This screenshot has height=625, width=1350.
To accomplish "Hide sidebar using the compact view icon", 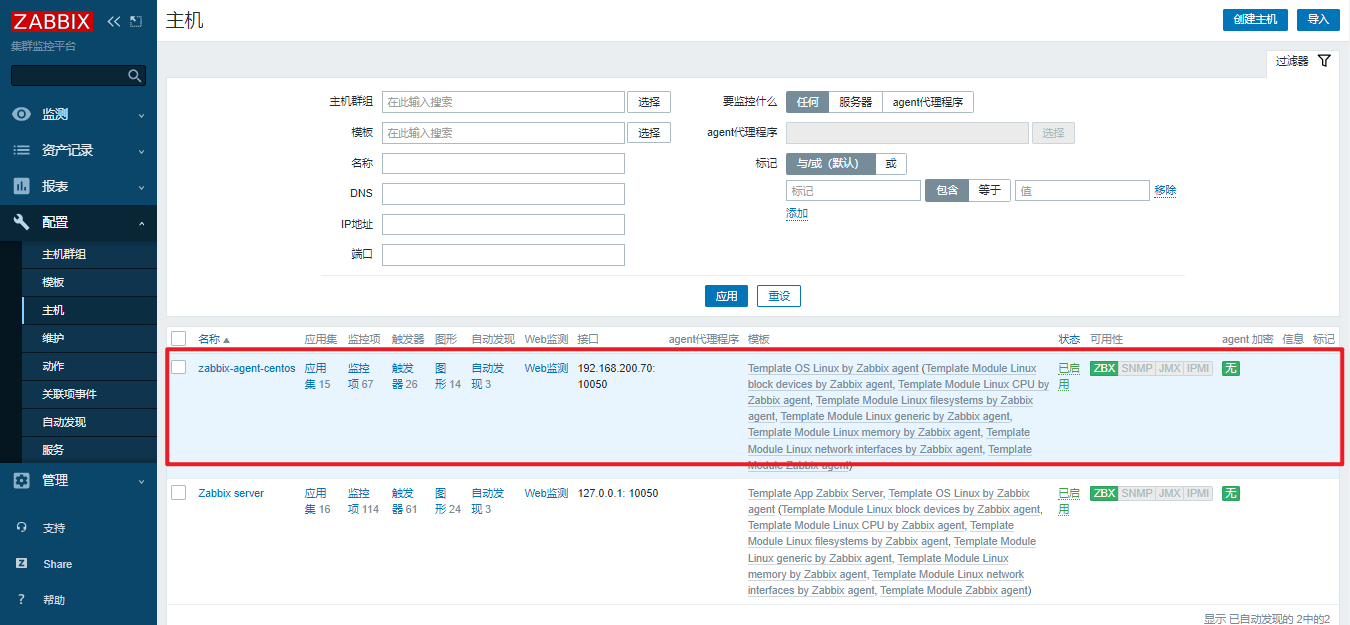I will coord(136,21).
